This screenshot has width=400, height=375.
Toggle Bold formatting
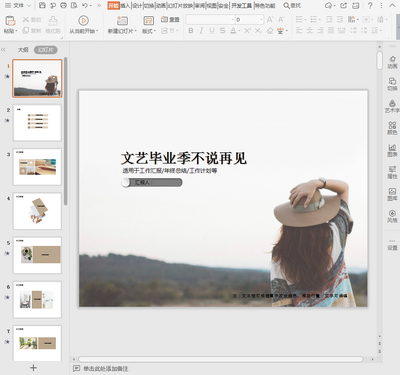[x=191, y=31]
